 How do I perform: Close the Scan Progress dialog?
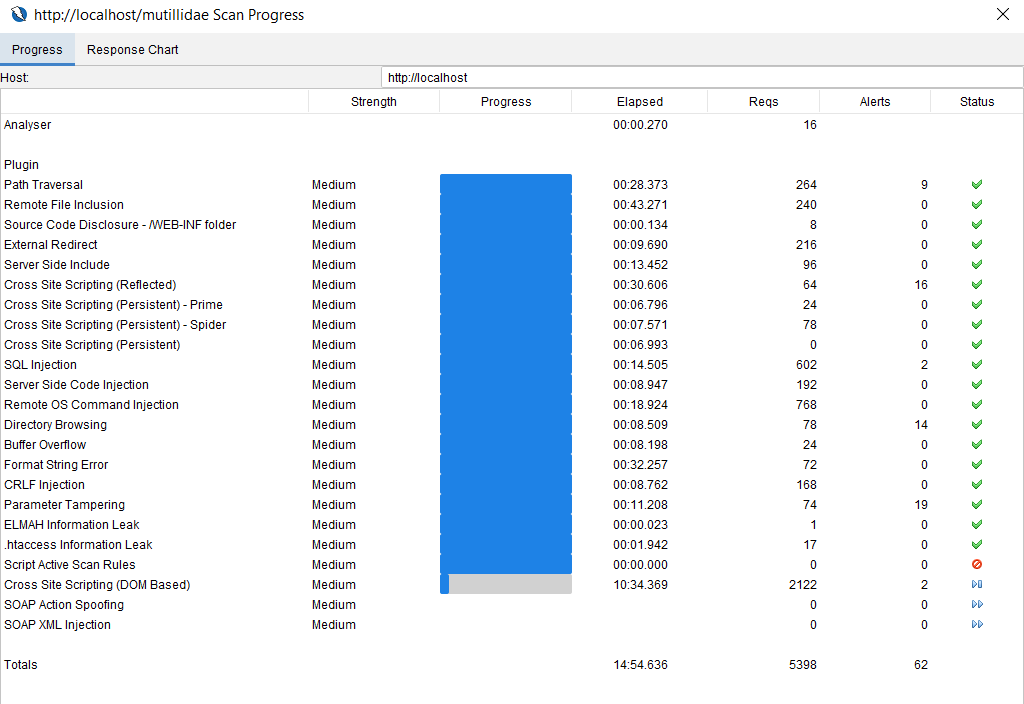tap(1002, 15)
